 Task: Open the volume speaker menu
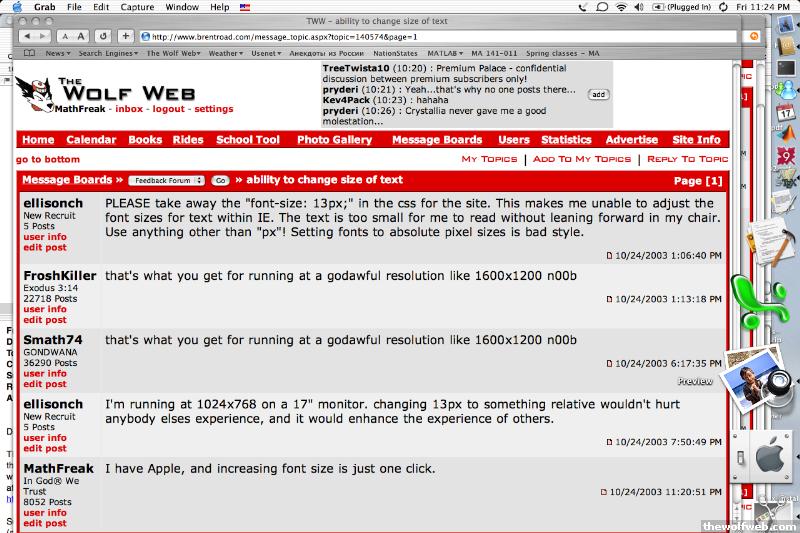(639, 7)
